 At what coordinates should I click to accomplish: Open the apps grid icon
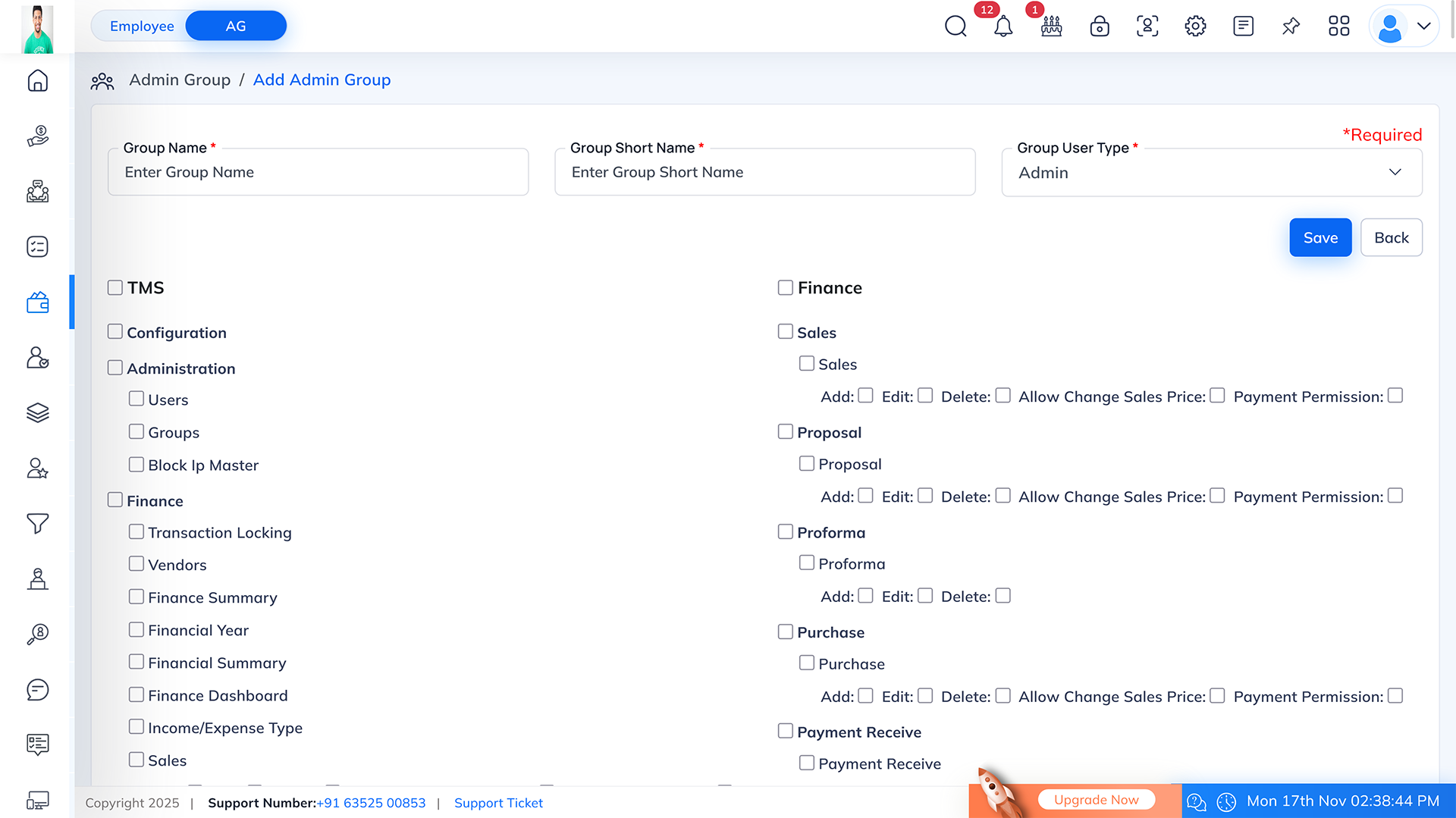1338,27
